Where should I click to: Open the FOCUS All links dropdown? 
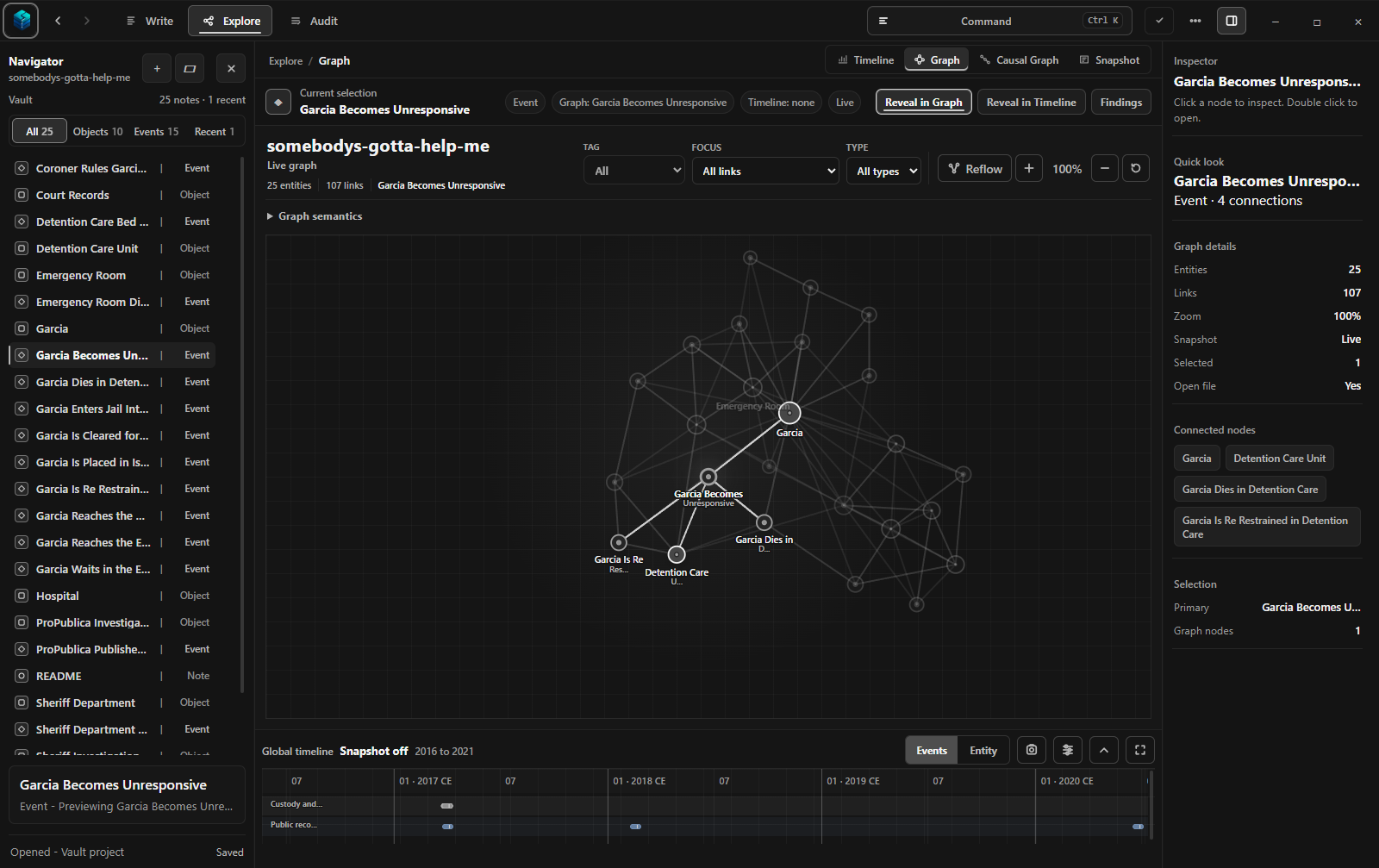tap(765, 171)
